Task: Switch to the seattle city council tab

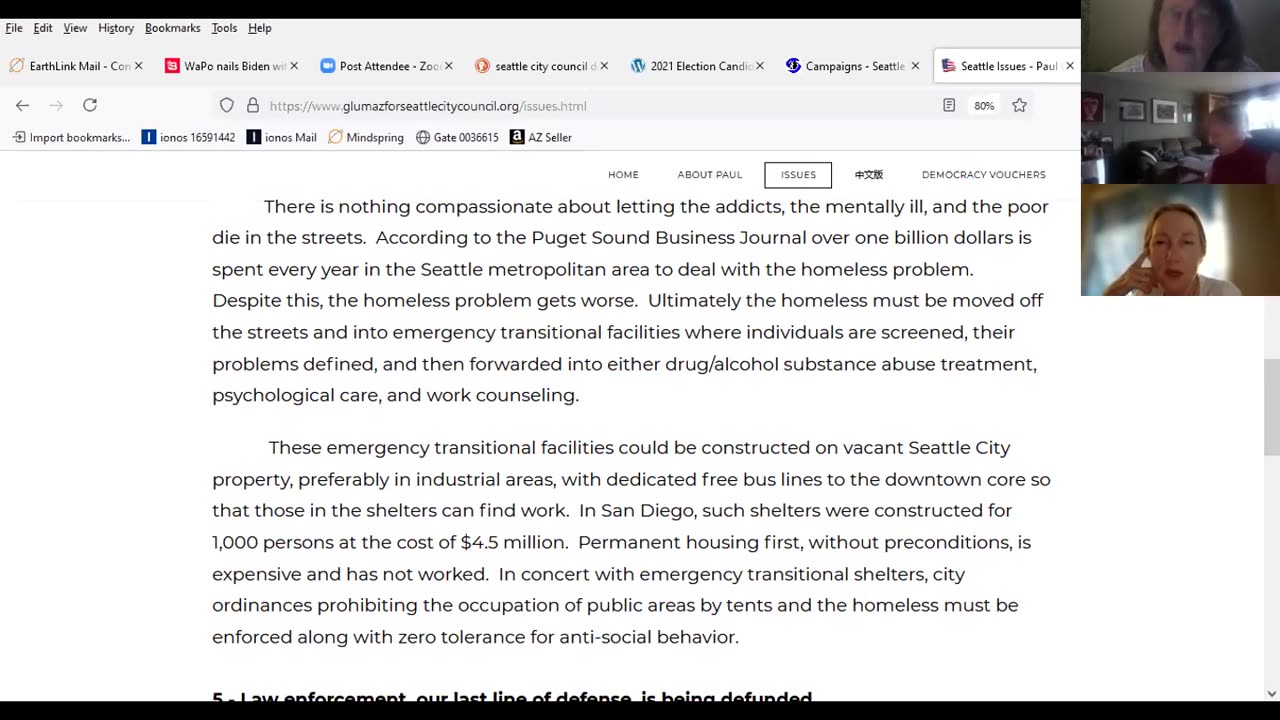Action: 540,66
